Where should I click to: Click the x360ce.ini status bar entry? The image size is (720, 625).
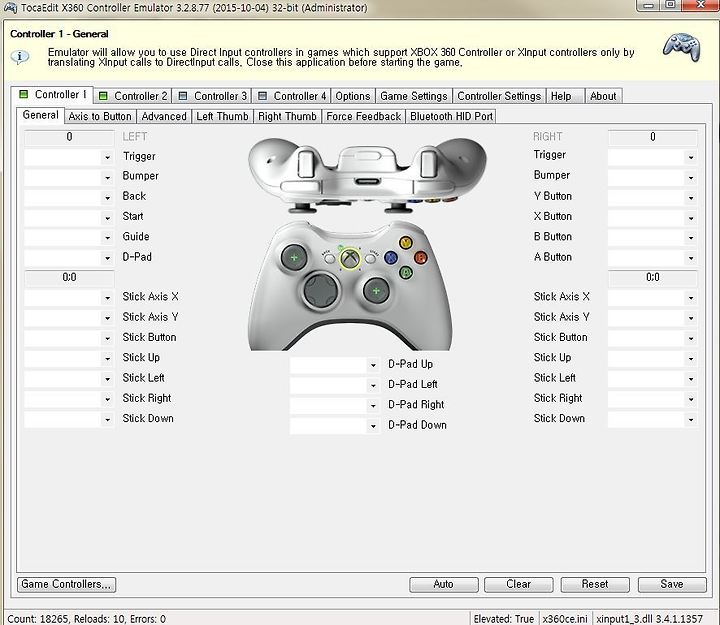point(565,619)
